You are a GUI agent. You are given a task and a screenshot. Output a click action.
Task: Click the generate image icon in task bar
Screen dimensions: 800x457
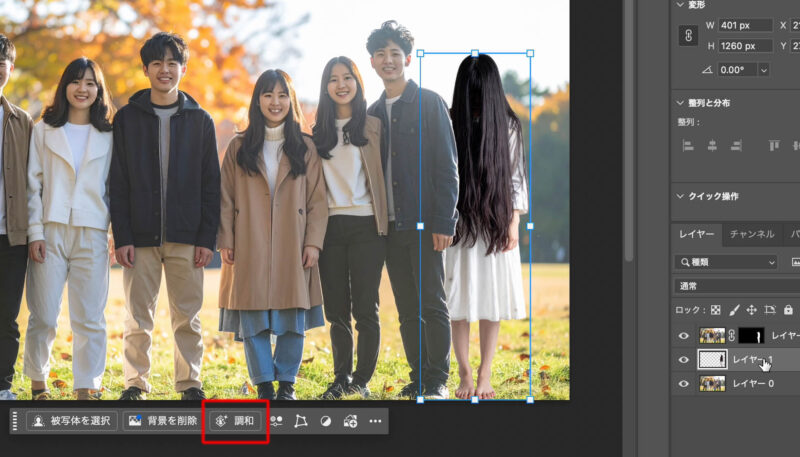[x=350, y=421]
